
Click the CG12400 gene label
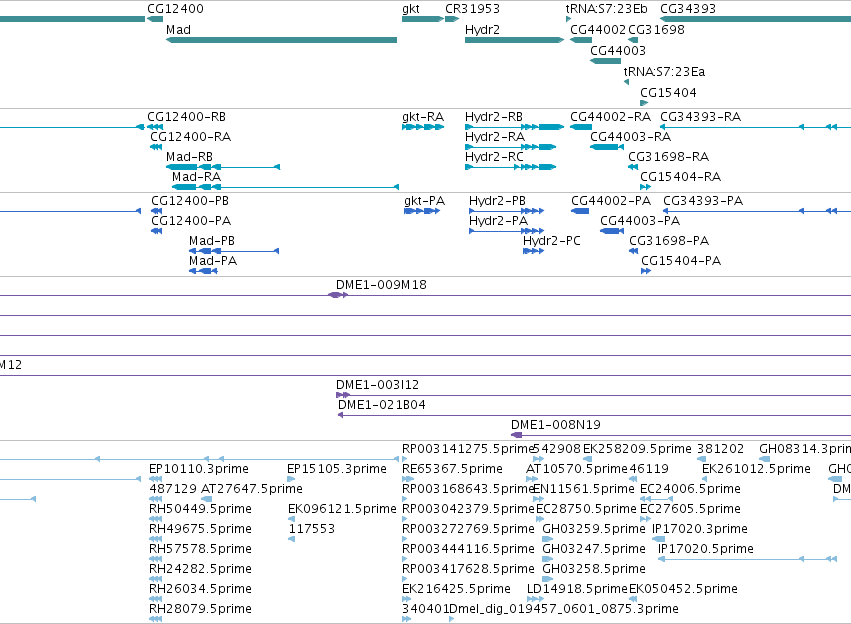click(x=175, y=9)
